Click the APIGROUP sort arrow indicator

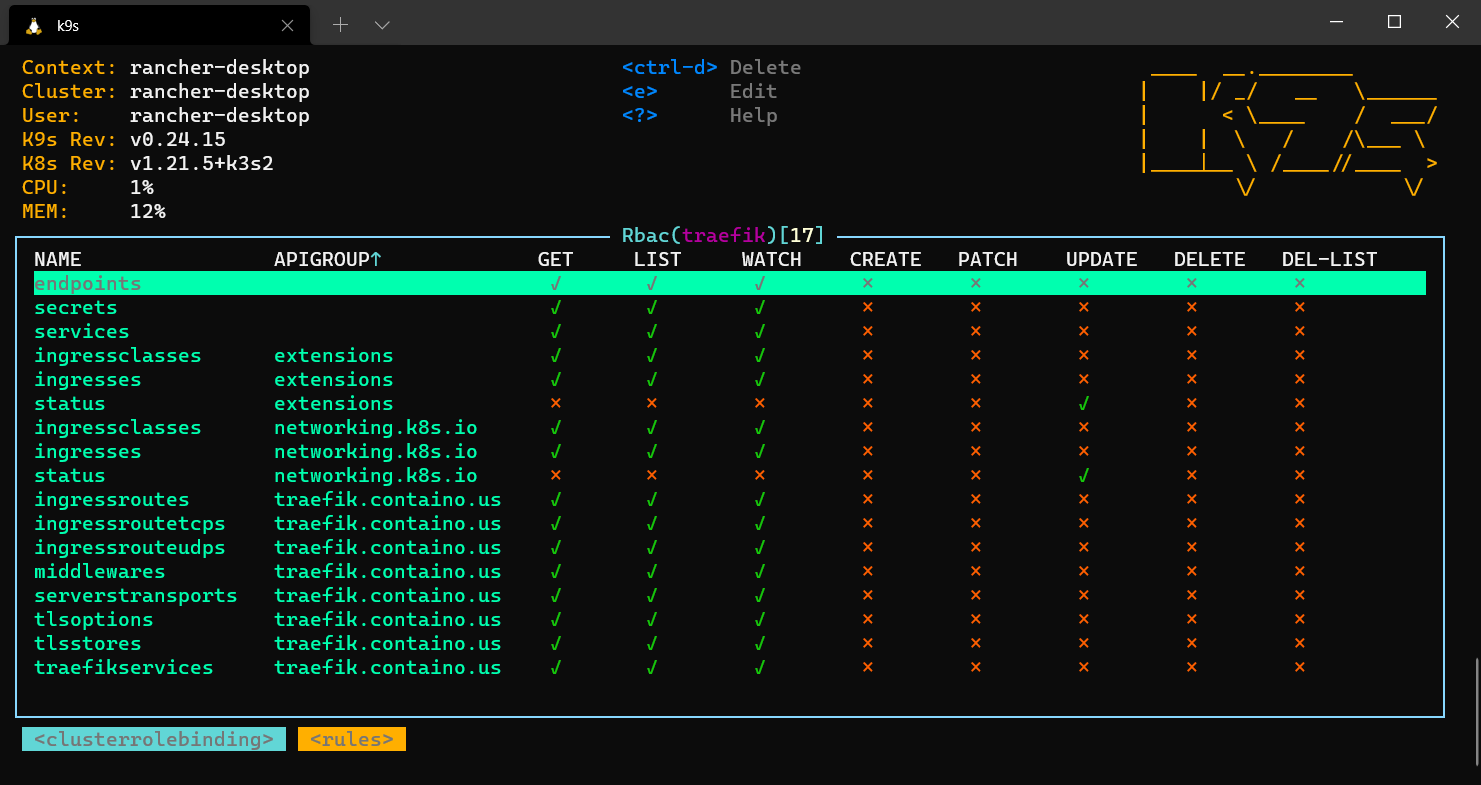point(376,260)
